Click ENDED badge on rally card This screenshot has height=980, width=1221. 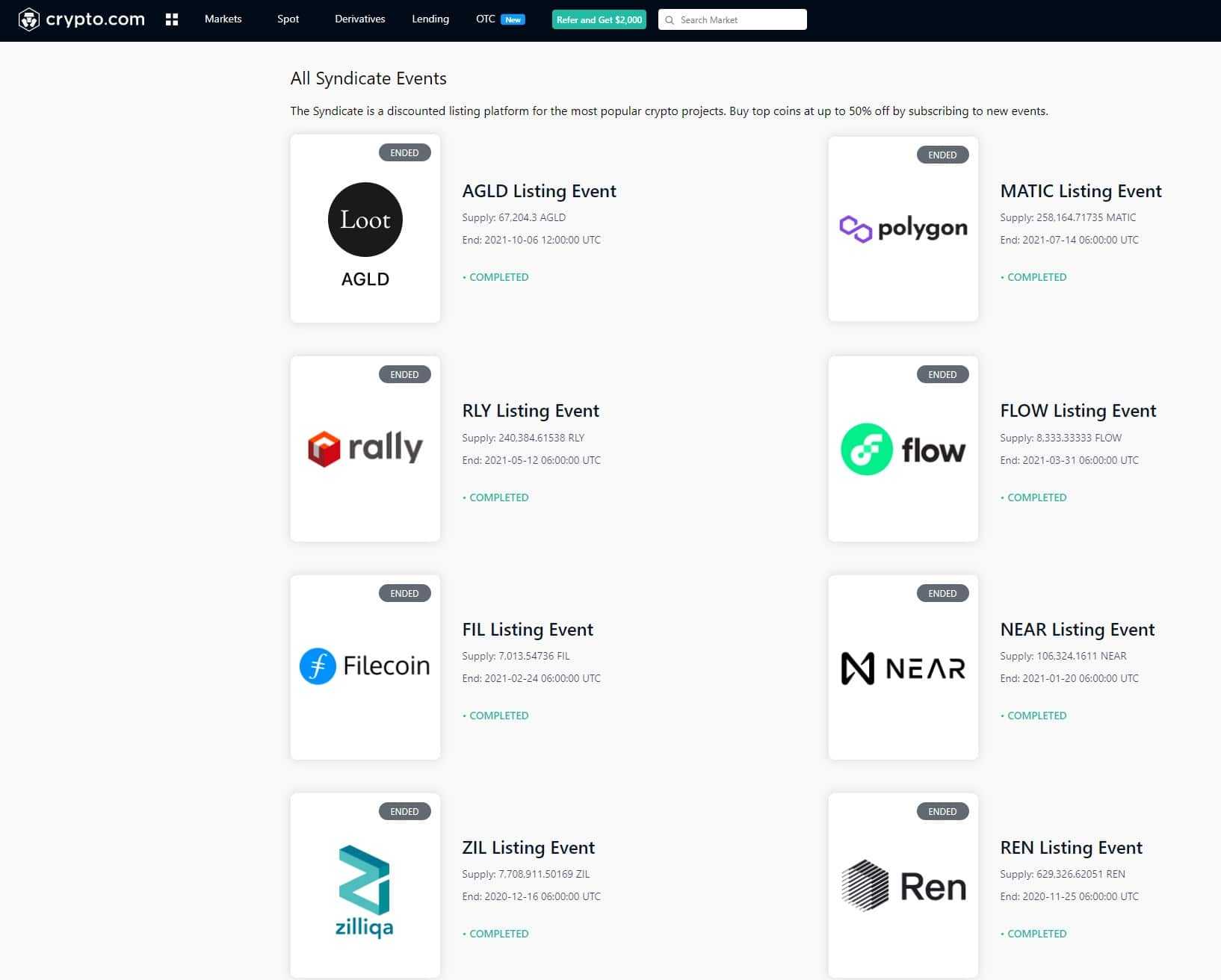(x=404, y=374)
